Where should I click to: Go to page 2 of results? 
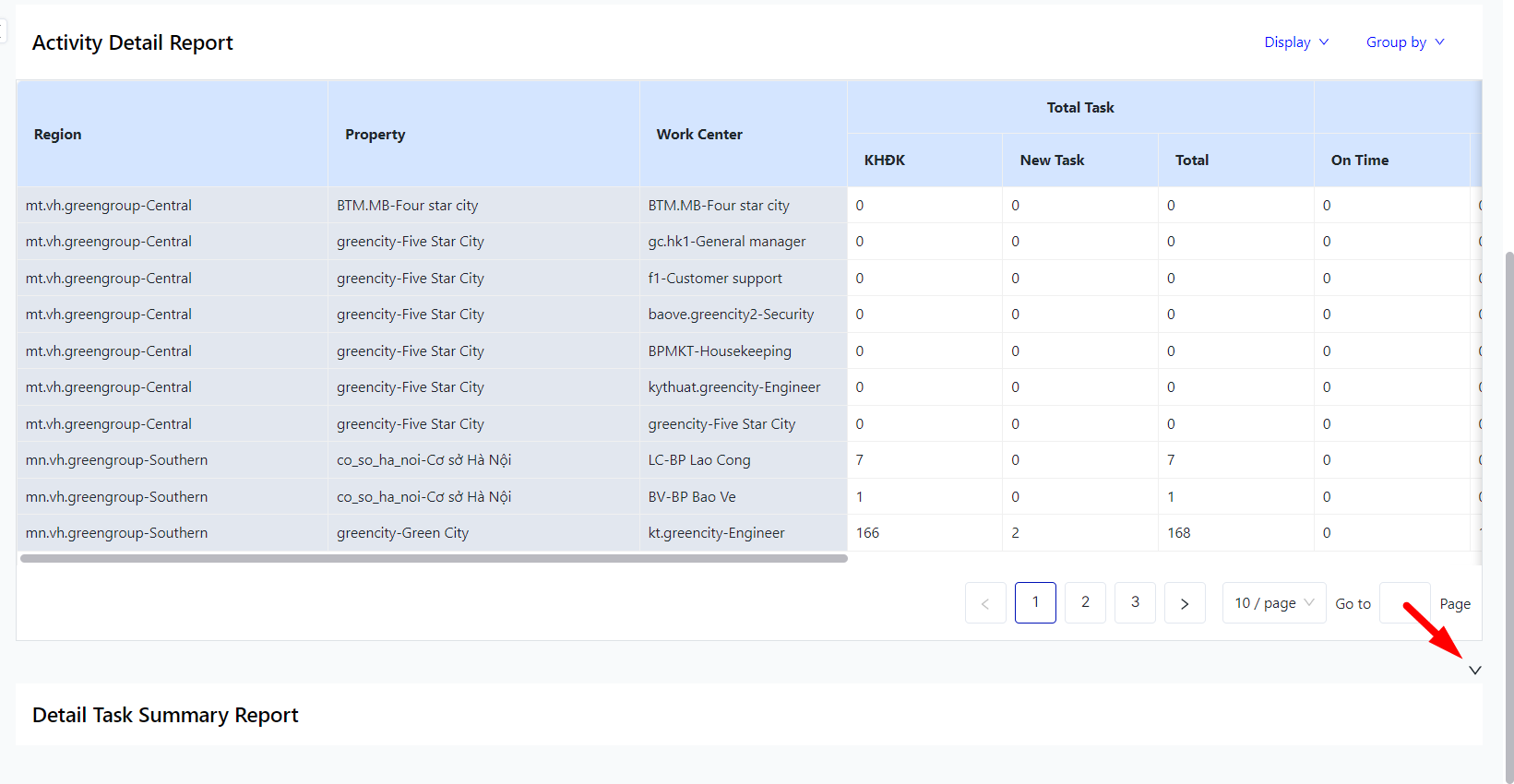pyautogui.click(x=1085, y=603)
